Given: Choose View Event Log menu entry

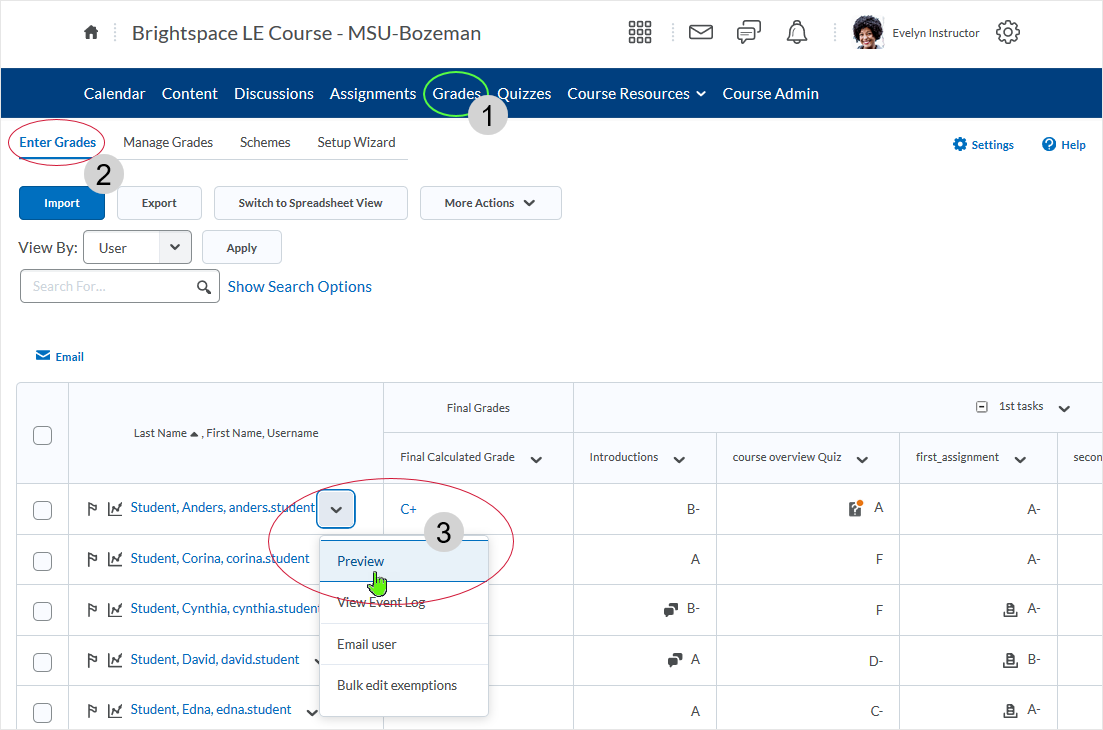Looking at the screenshot, I should [x=404, y=603].
